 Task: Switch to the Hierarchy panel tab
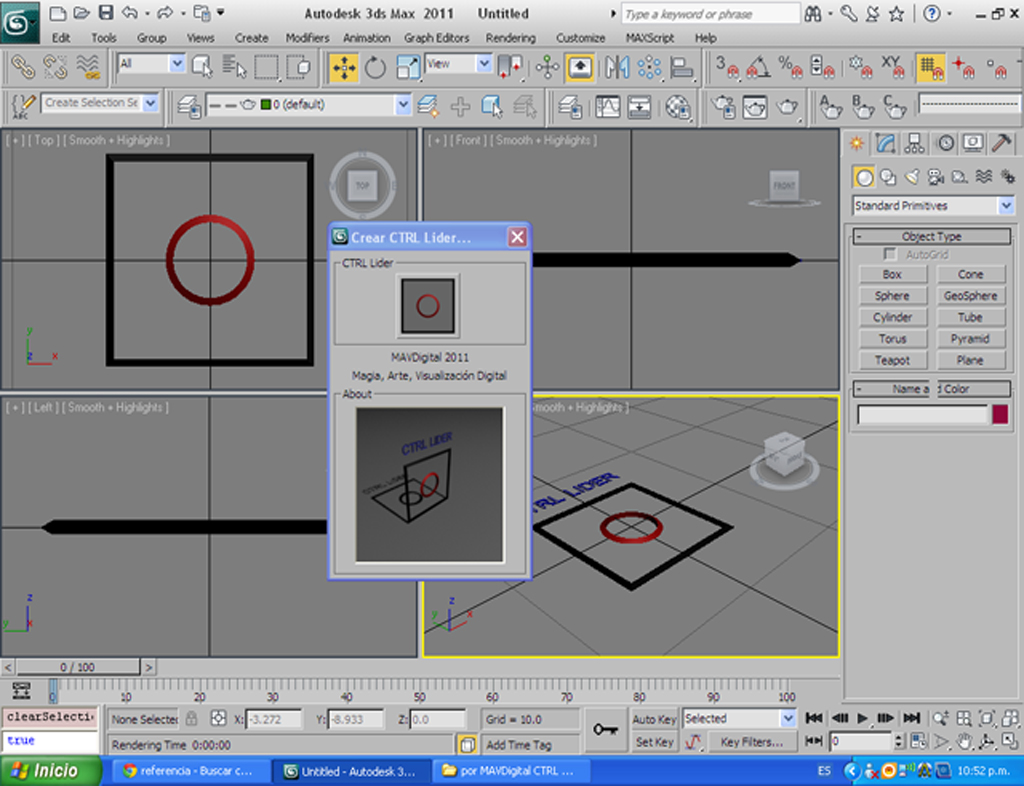914,143
